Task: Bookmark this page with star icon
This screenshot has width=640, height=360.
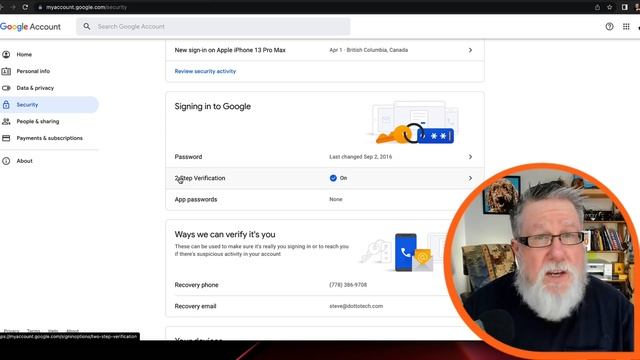Action: coord(609,7)
